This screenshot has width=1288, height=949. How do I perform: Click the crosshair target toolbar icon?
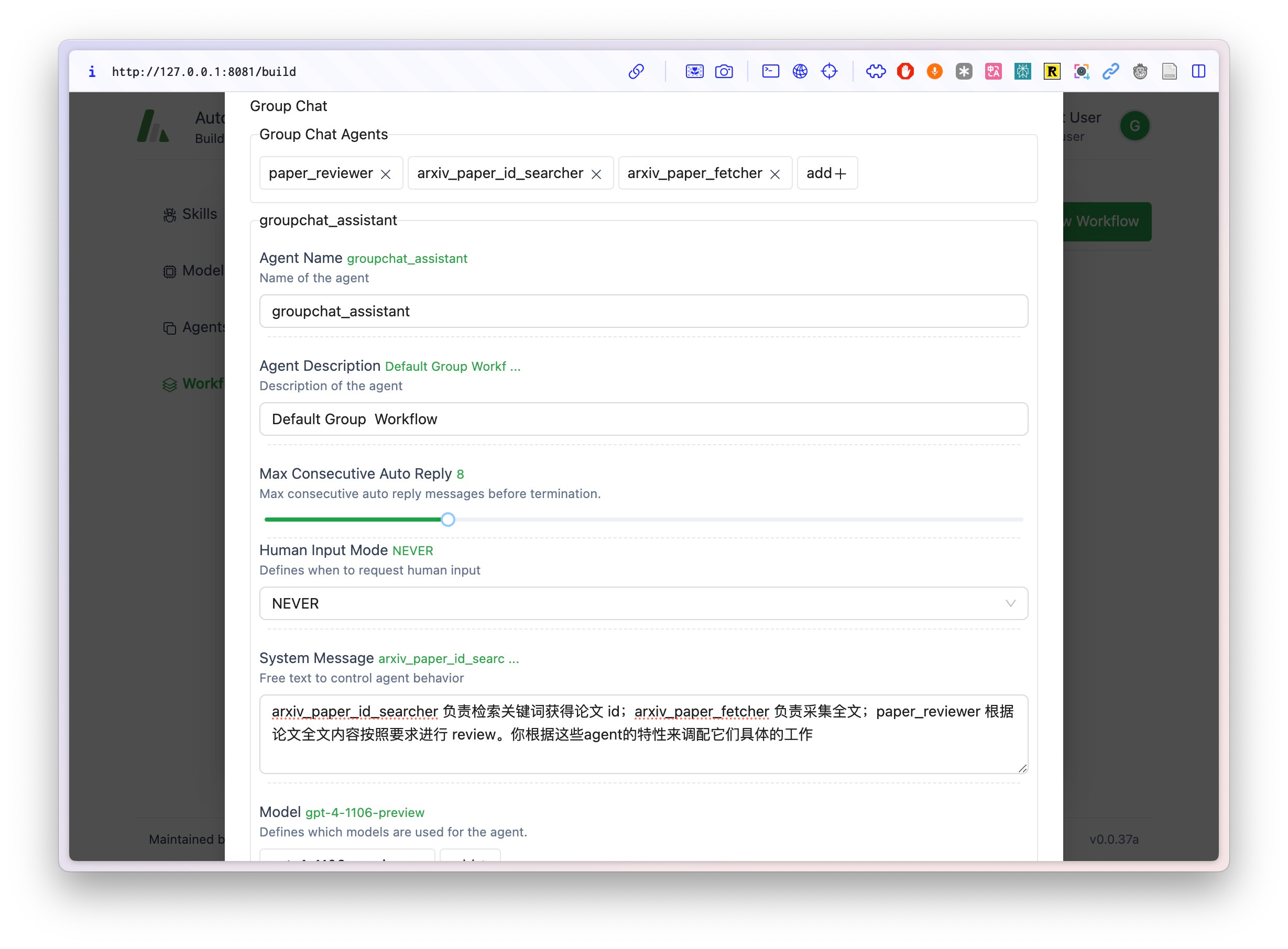click(x=829, y=71)
